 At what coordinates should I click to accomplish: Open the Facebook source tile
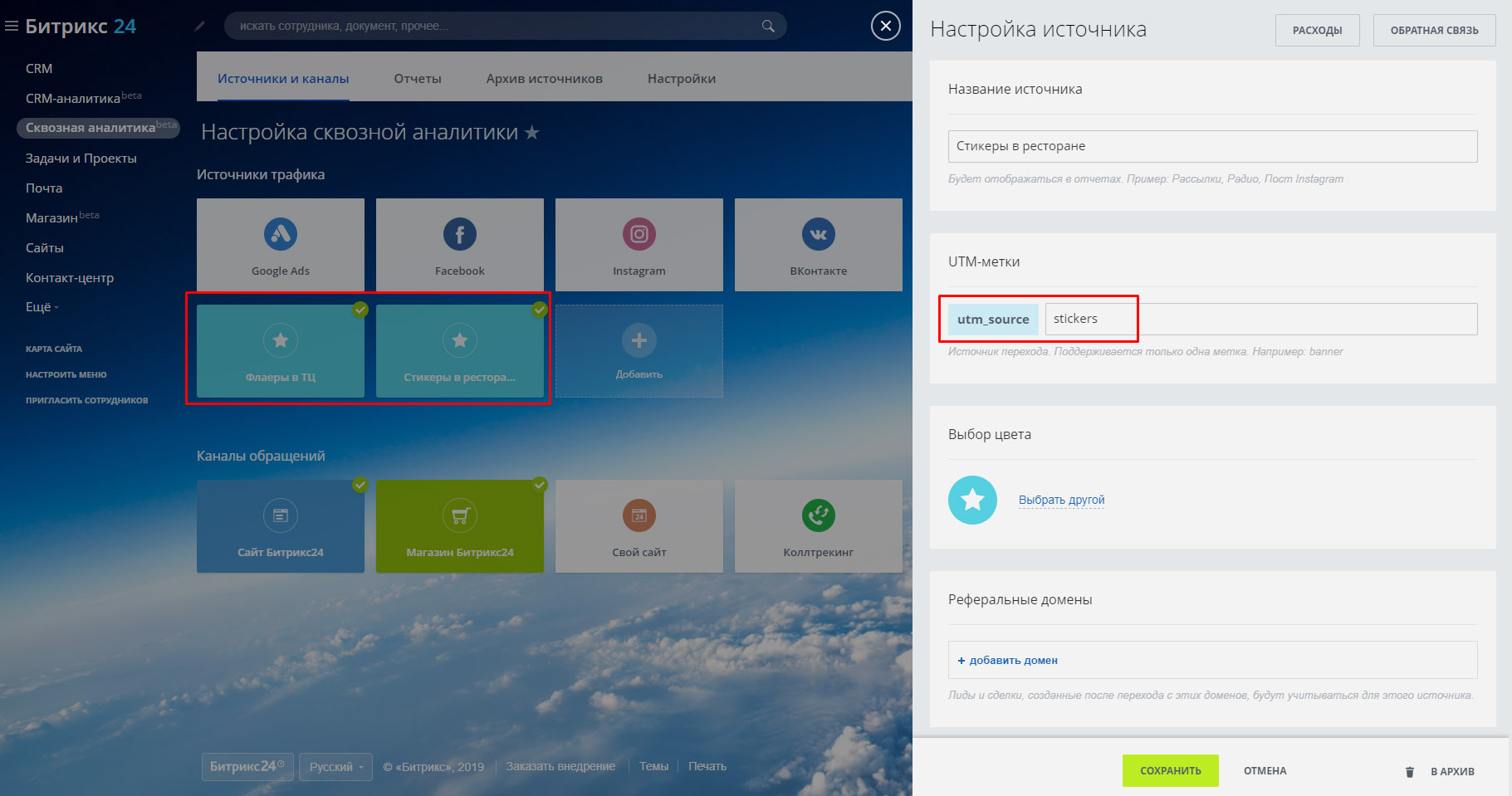tap(460, 245)
